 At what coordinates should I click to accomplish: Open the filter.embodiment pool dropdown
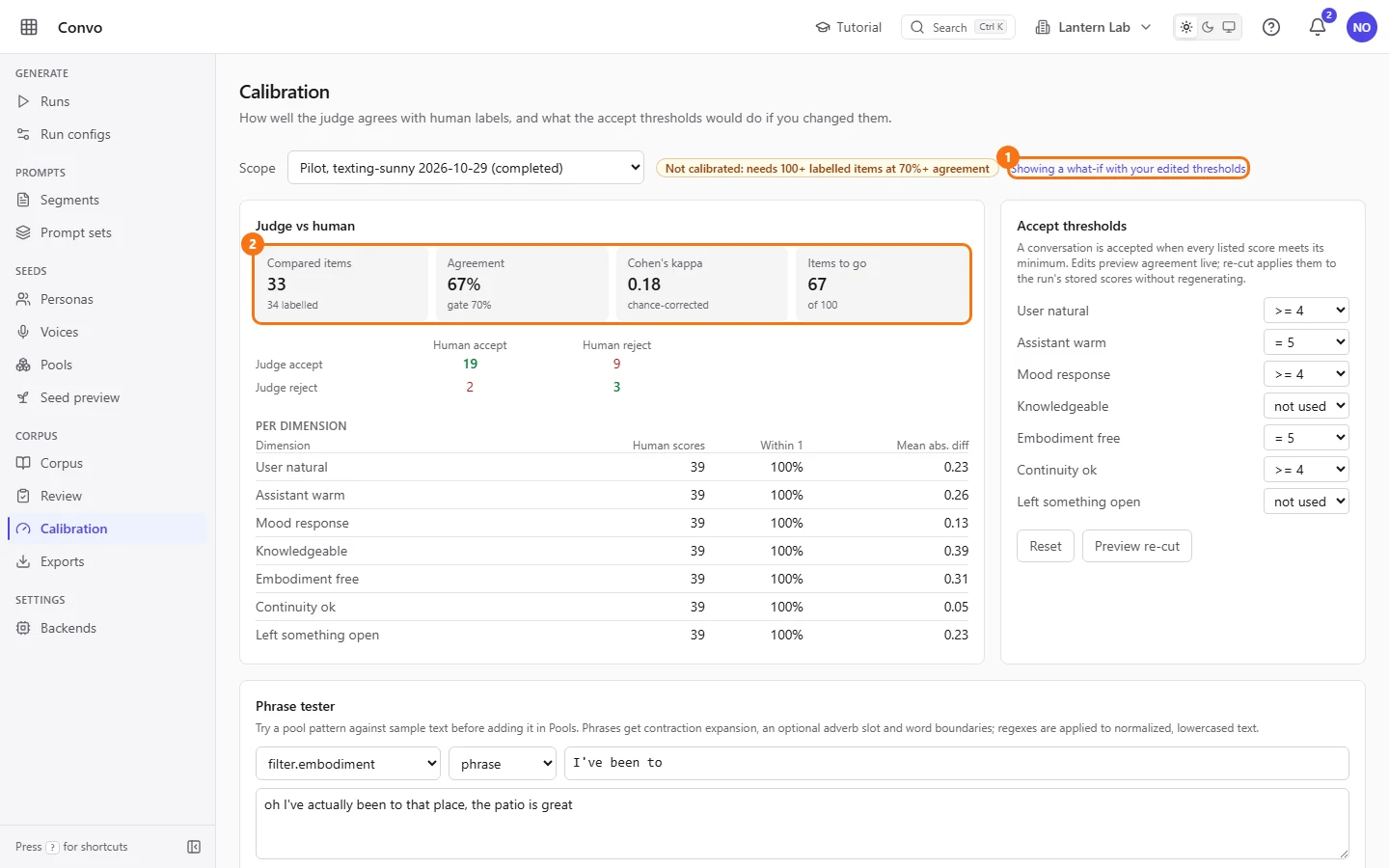[x=348, y=764]
